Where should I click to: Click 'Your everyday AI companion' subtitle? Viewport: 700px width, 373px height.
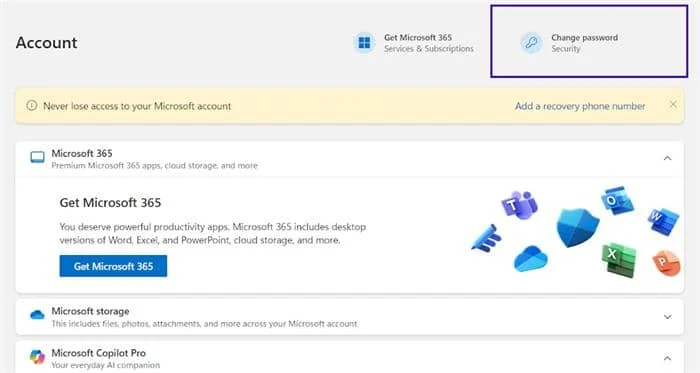coord(105,365)
